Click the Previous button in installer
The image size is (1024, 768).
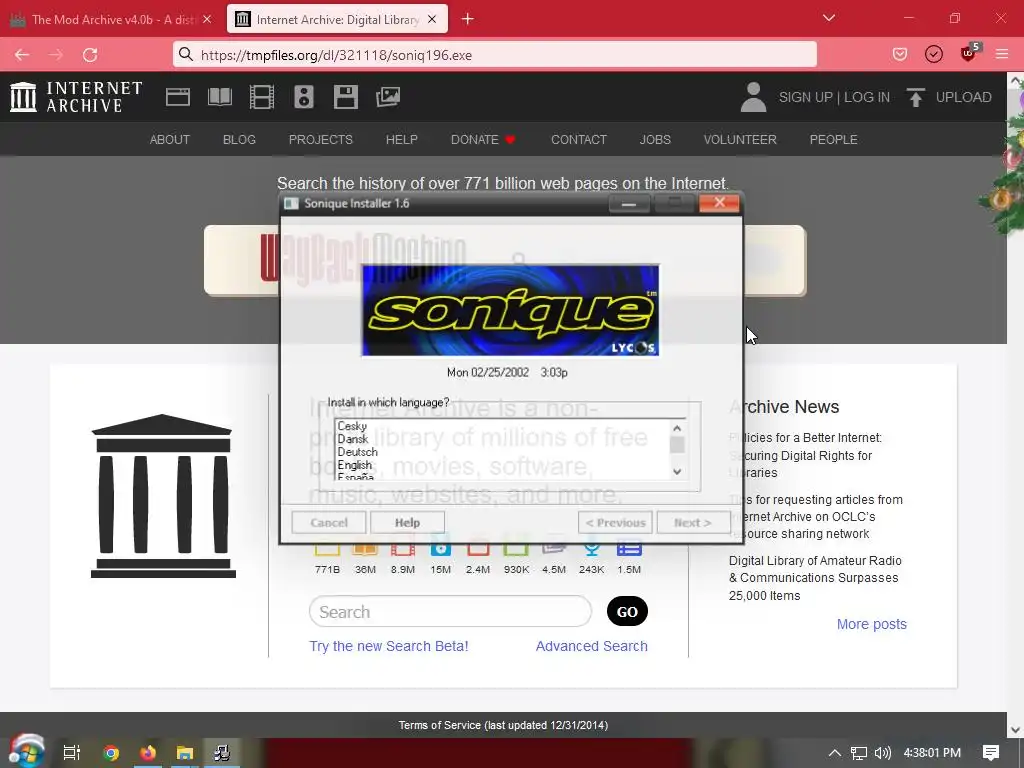(615, 522)
